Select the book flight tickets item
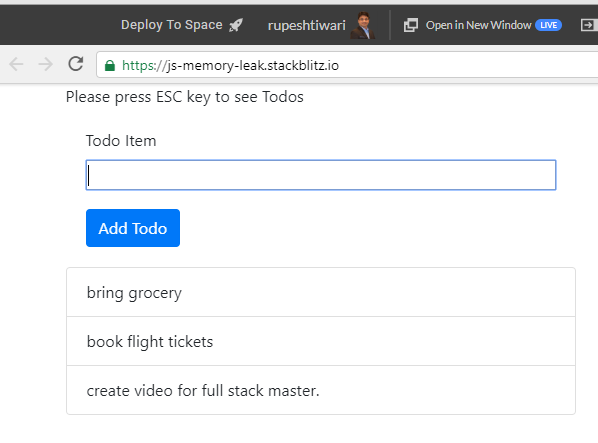Viewport: 598px width, 443px height. (321, 341)
